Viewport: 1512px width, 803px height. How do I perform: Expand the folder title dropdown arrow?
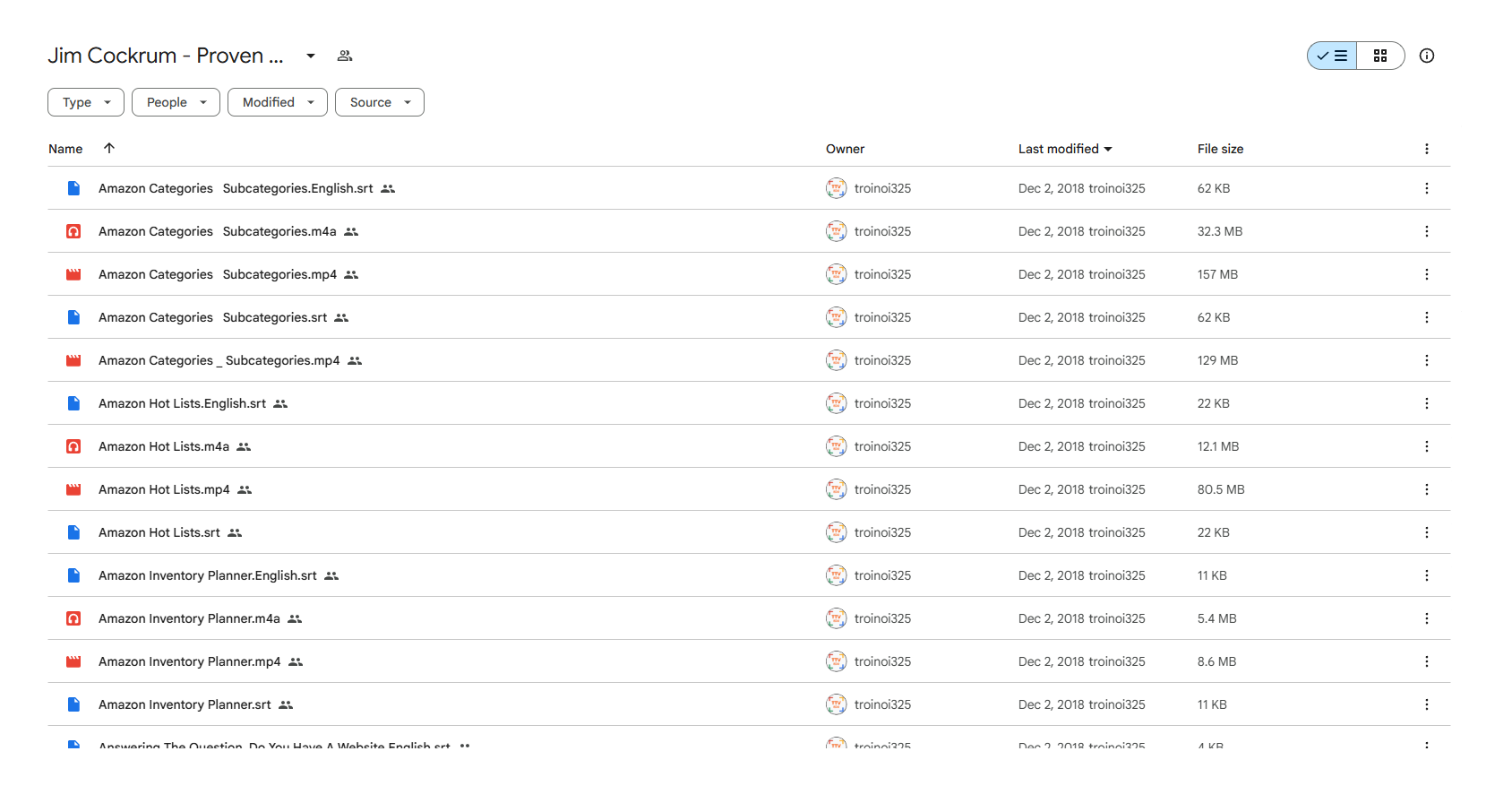311,56
